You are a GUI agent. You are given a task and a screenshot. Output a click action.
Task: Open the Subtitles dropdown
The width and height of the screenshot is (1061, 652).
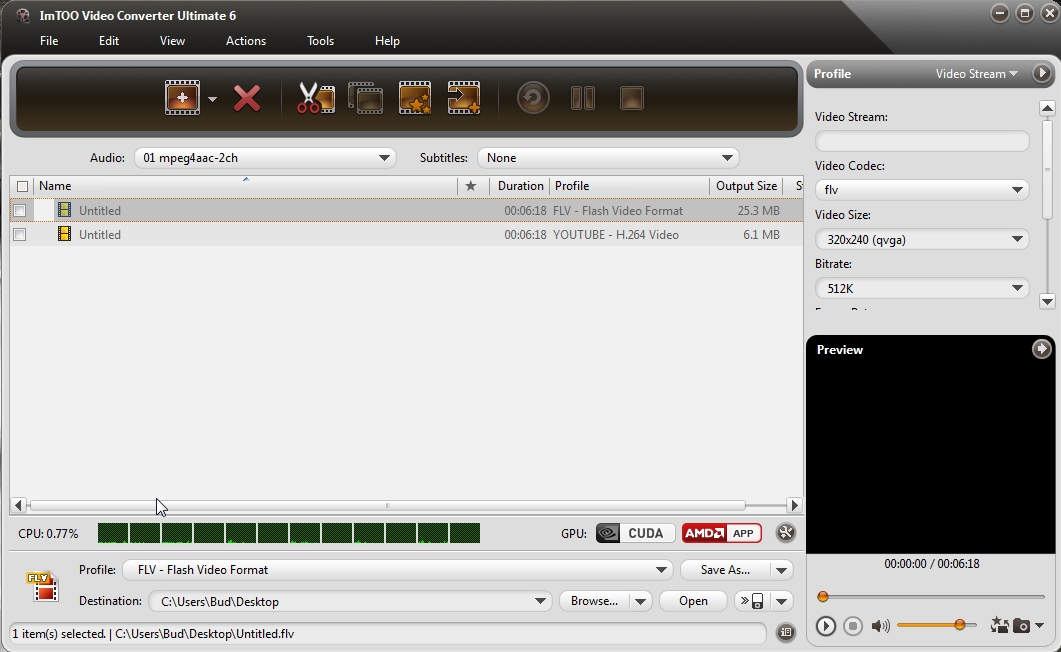tap(608, 158)
